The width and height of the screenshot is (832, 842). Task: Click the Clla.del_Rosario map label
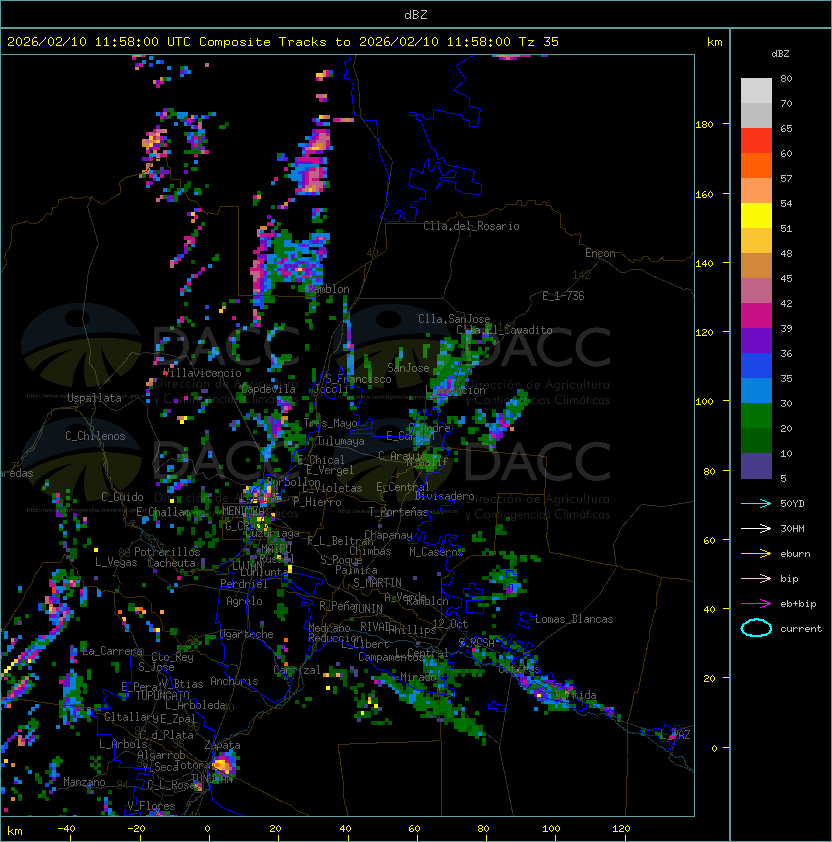471,226
